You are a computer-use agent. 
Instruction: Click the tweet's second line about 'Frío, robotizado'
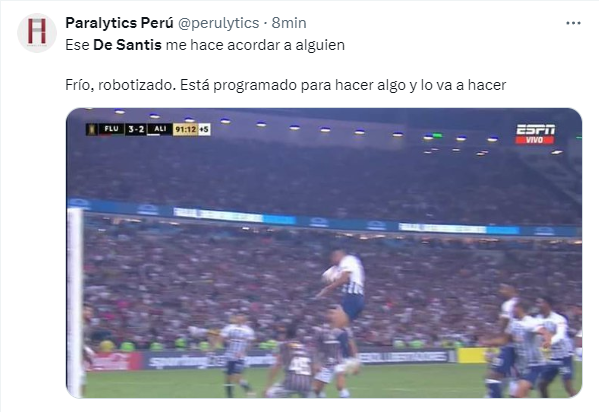(285, 85)
